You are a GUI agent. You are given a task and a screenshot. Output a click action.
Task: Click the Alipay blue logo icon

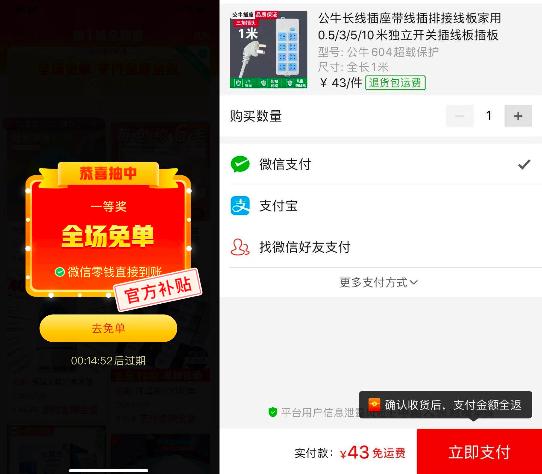pyautogui.click(x=240, y=206)
